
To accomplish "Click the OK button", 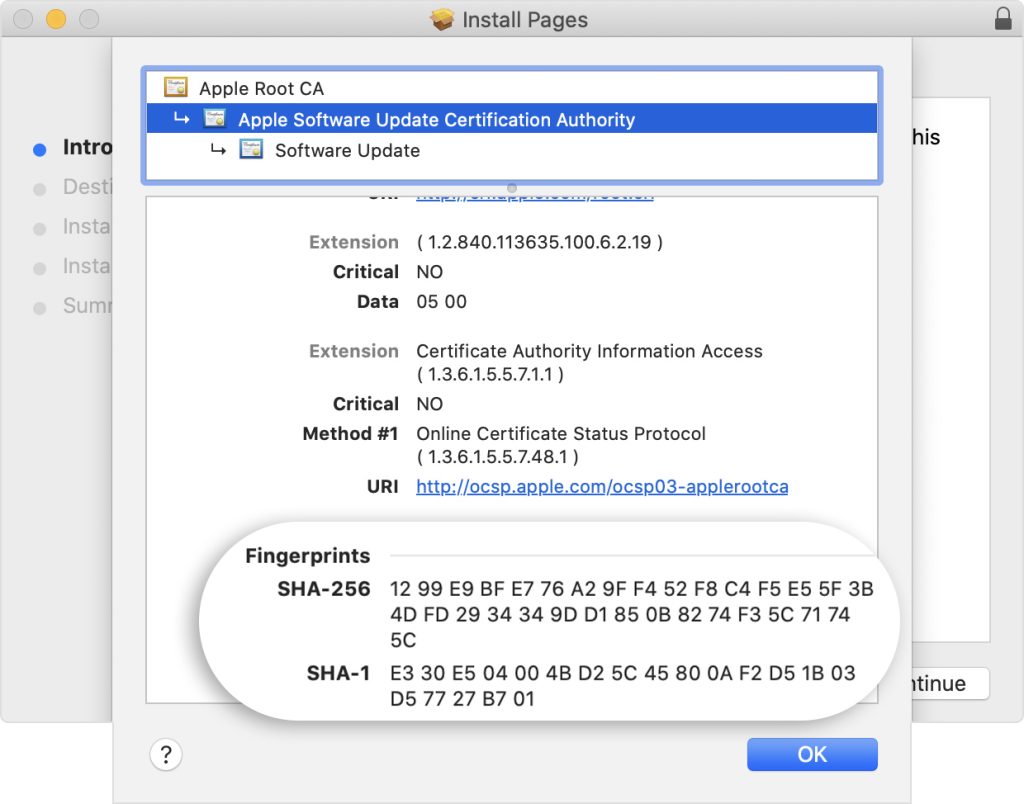I will (812, 754).
